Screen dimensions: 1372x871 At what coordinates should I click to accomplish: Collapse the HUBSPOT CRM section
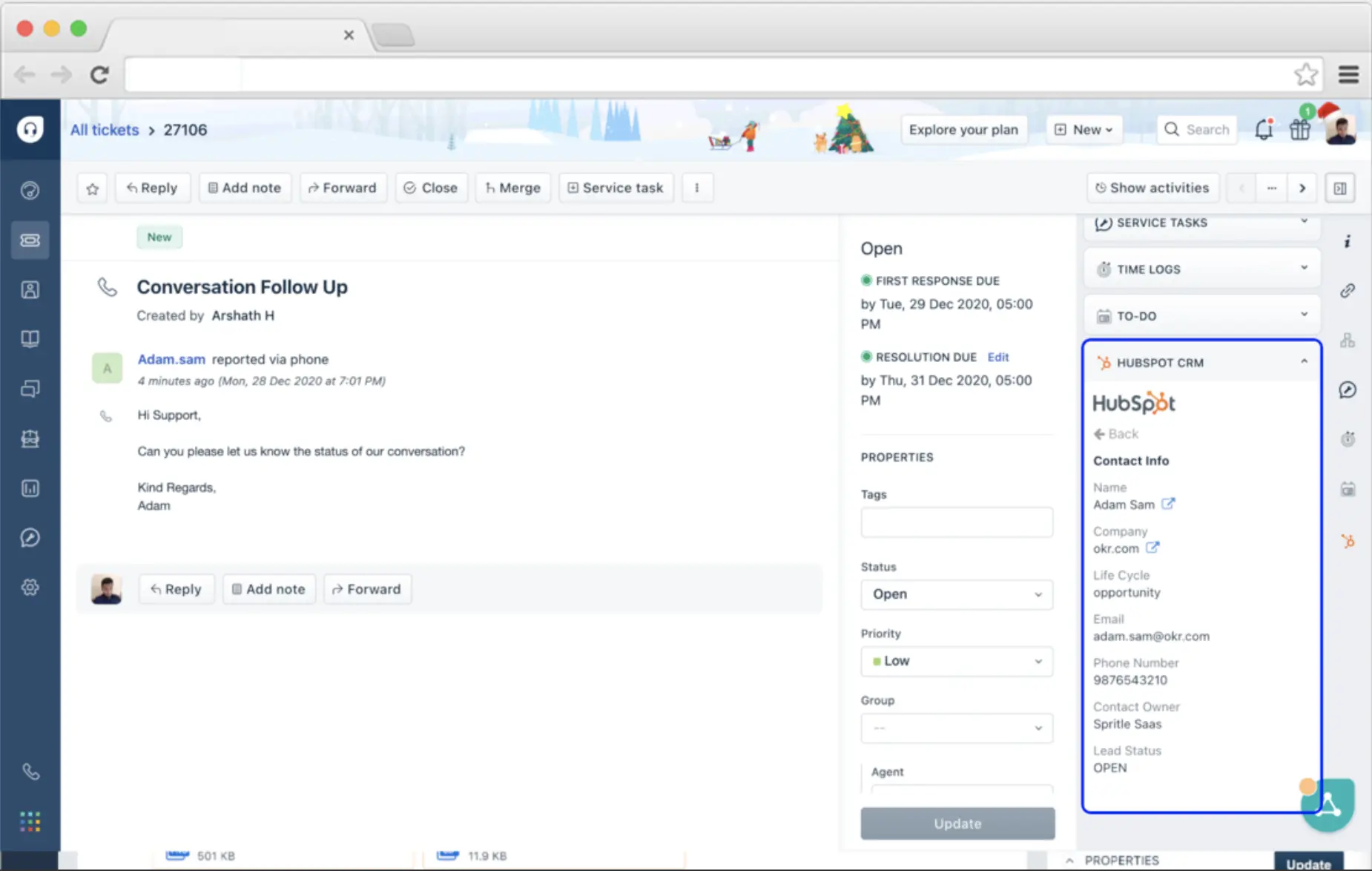click(1303, 362)
